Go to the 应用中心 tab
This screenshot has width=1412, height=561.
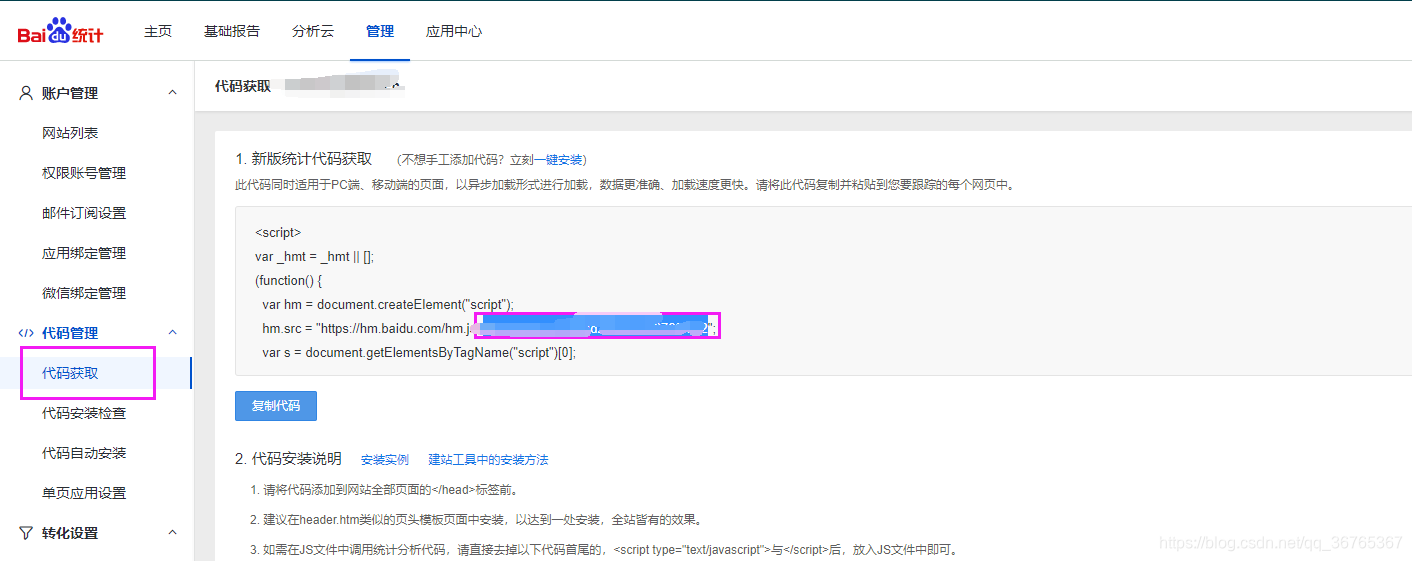pyautogui.click(x=454, y=31)
